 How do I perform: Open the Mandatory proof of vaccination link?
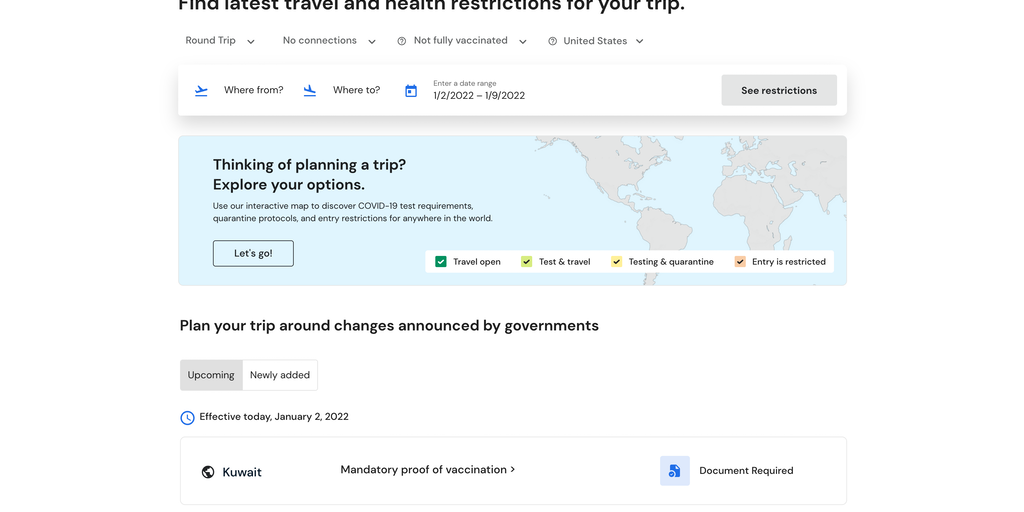(x=427, y=469)
